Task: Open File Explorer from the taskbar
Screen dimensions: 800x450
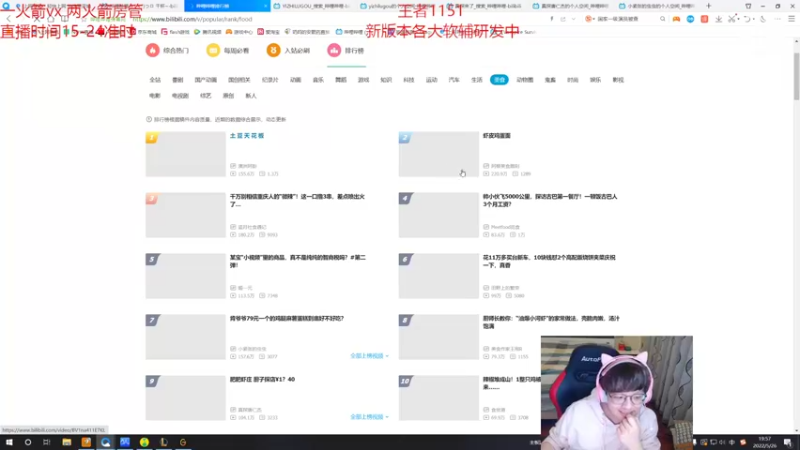Action: (67, 442)
